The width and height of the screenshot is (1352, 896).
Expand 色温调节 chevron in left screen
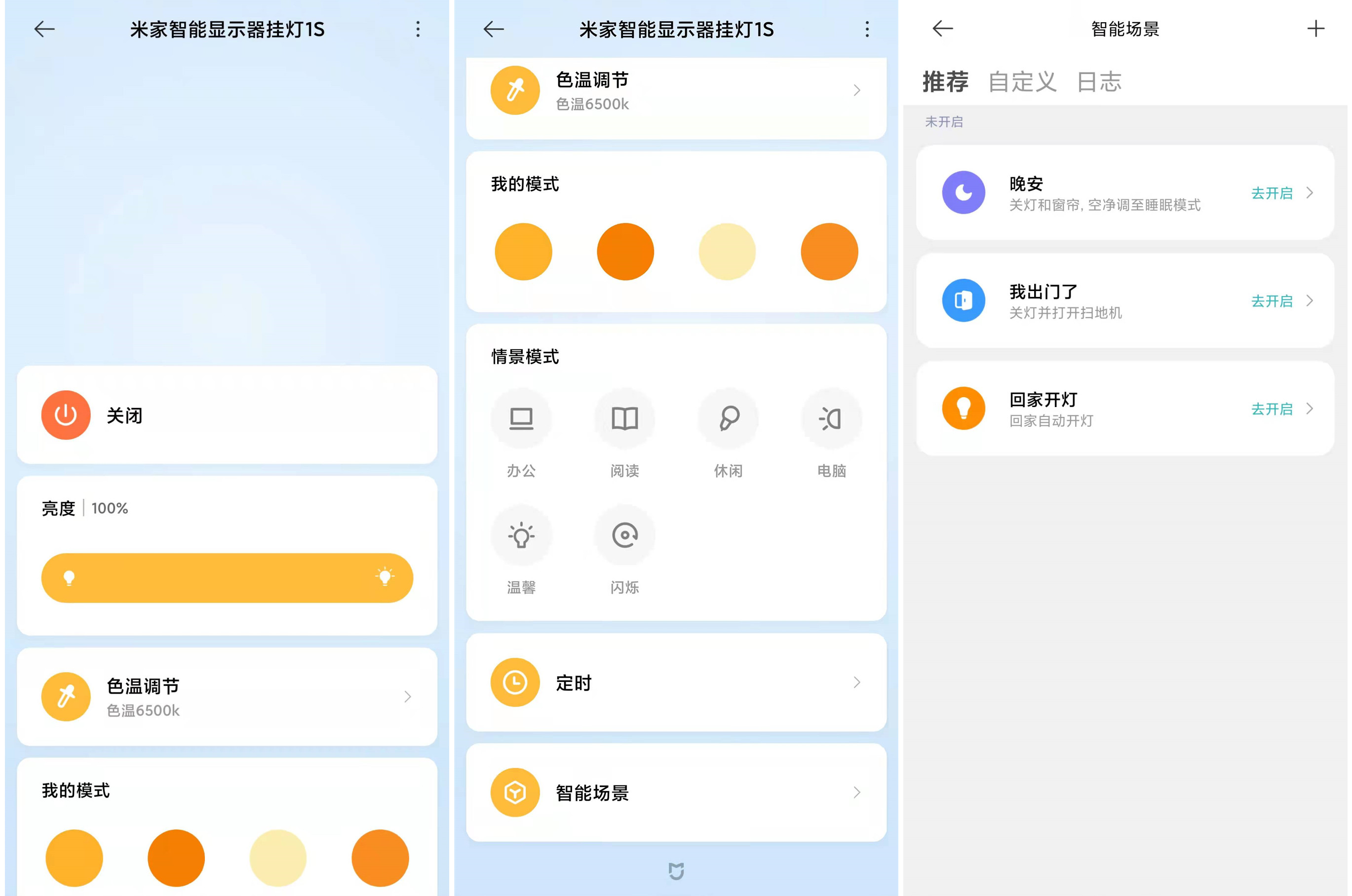(408, 697)
